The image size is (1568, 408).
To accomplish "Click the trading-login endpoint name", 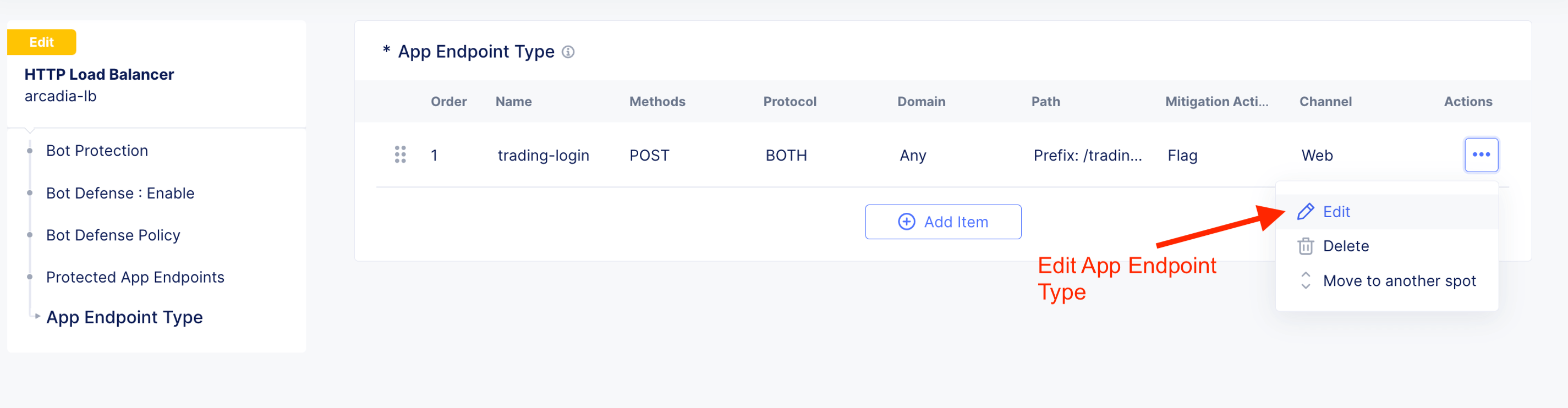I will tap(543, 156).
